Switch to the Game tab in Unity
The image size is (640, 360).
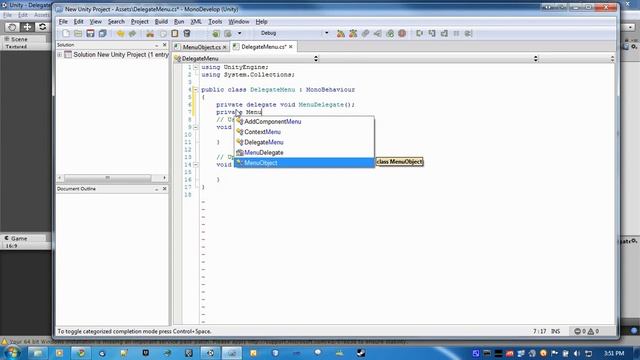[16, 238]
